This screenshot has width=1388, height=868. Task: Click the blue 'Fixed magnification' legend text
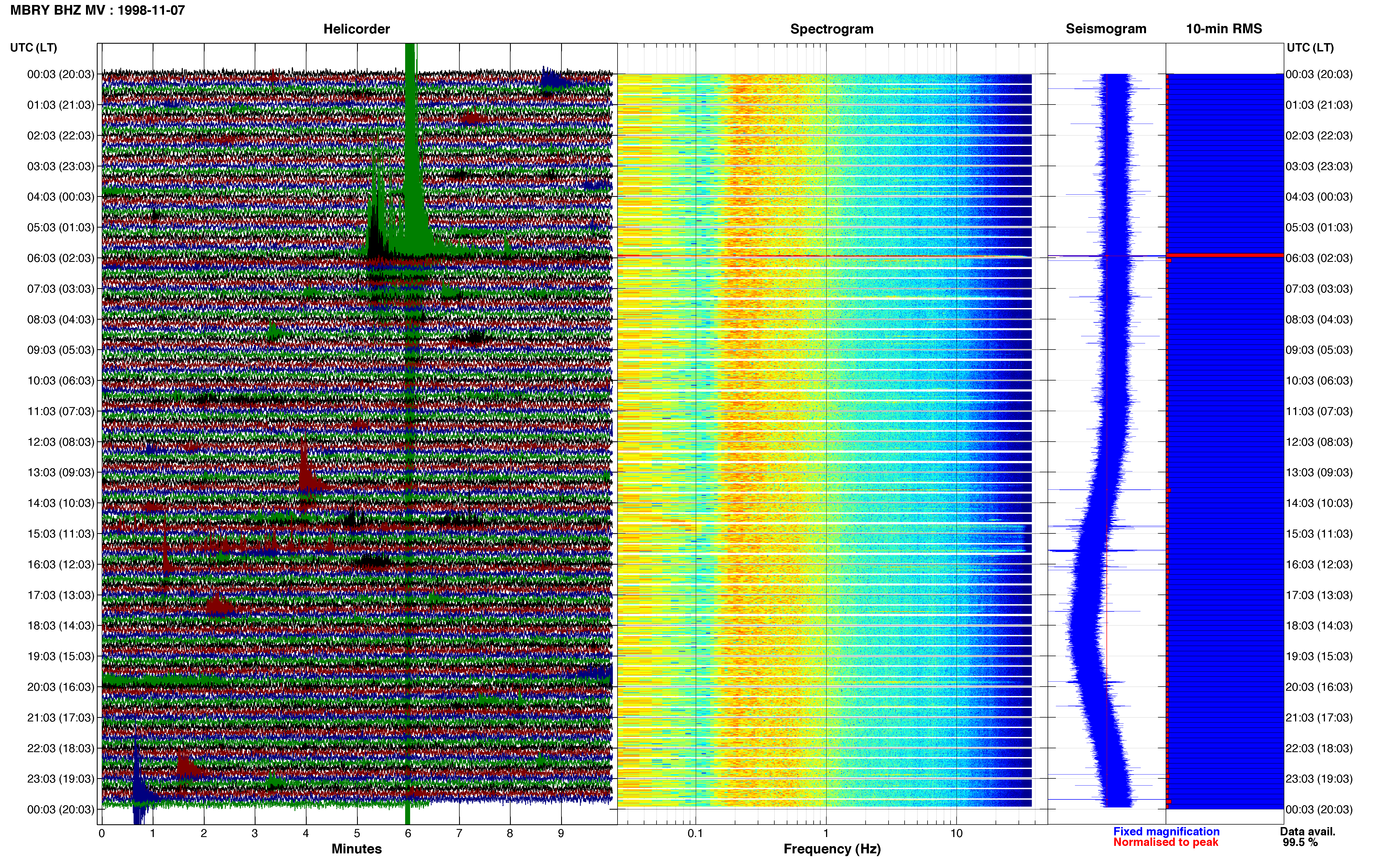pos(1166,832)
